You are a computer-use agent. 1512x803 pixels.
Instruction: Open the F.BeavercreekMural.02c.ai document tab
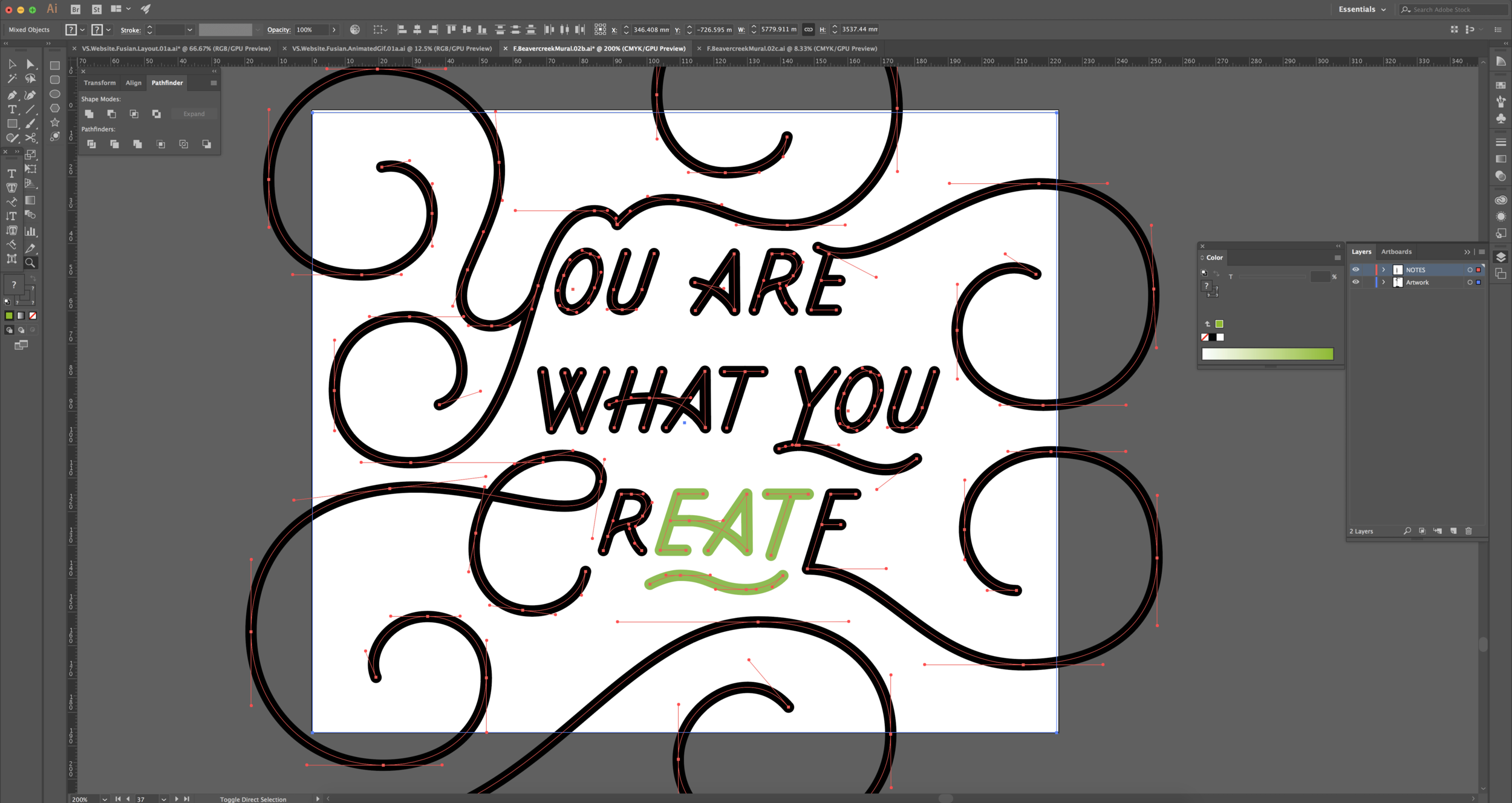point(792,48)
